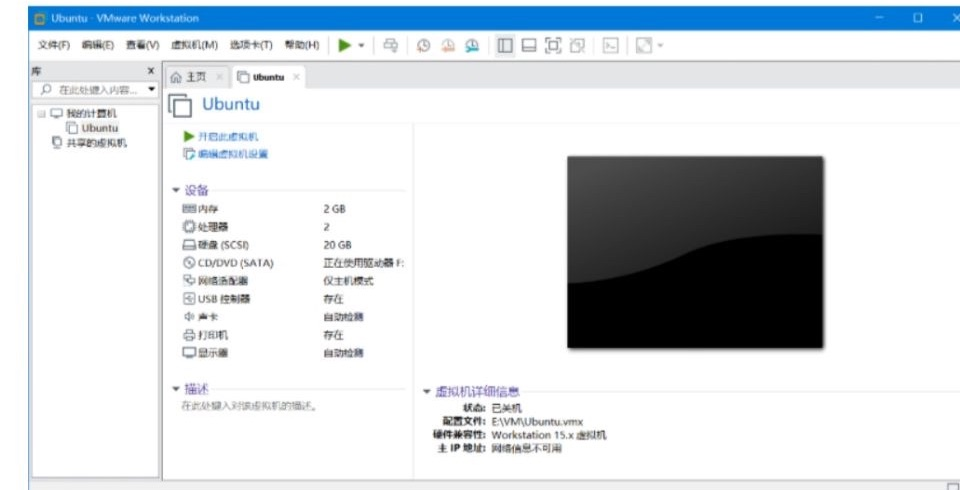Collapse the 我的计算机 tree node
The width and height of the screenshot is (960, 490).
(42, 114)
